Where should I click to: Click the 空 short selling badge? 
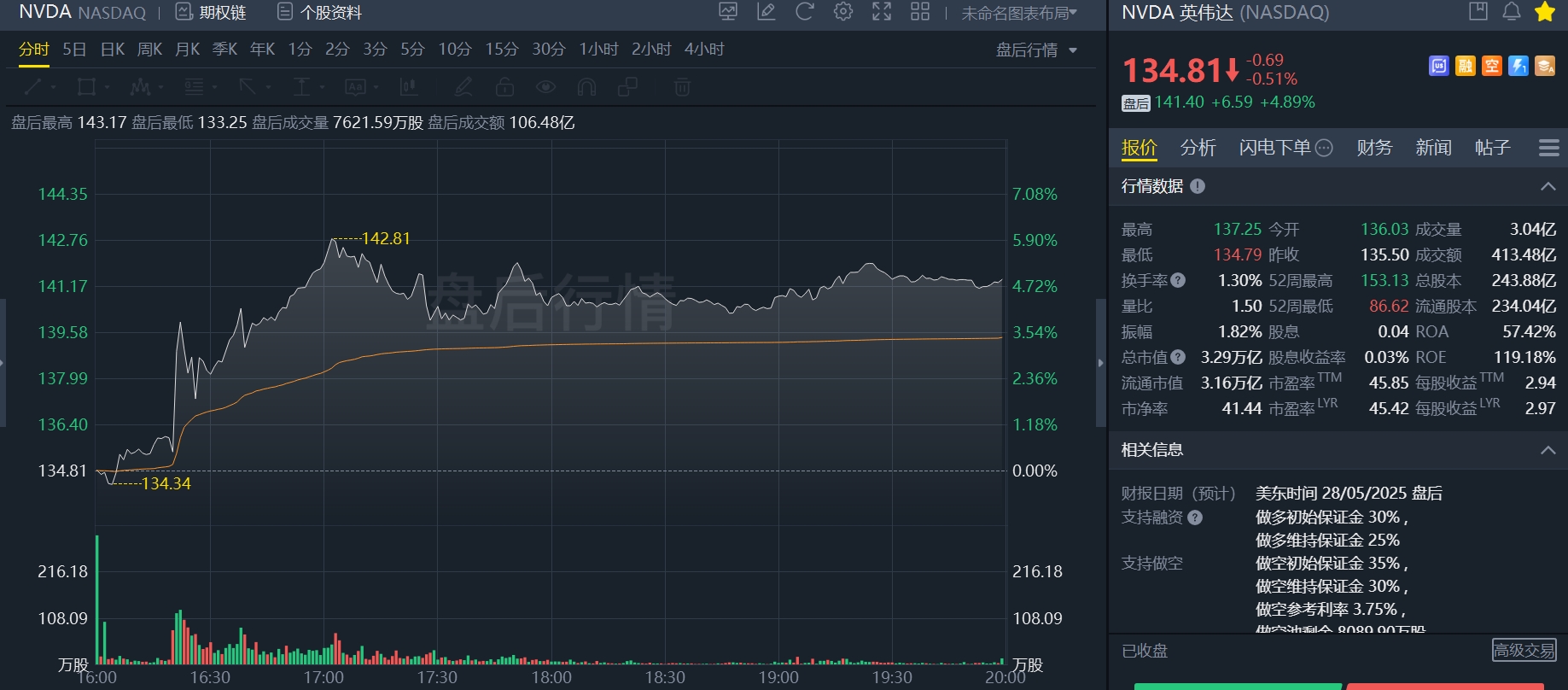1492,66
